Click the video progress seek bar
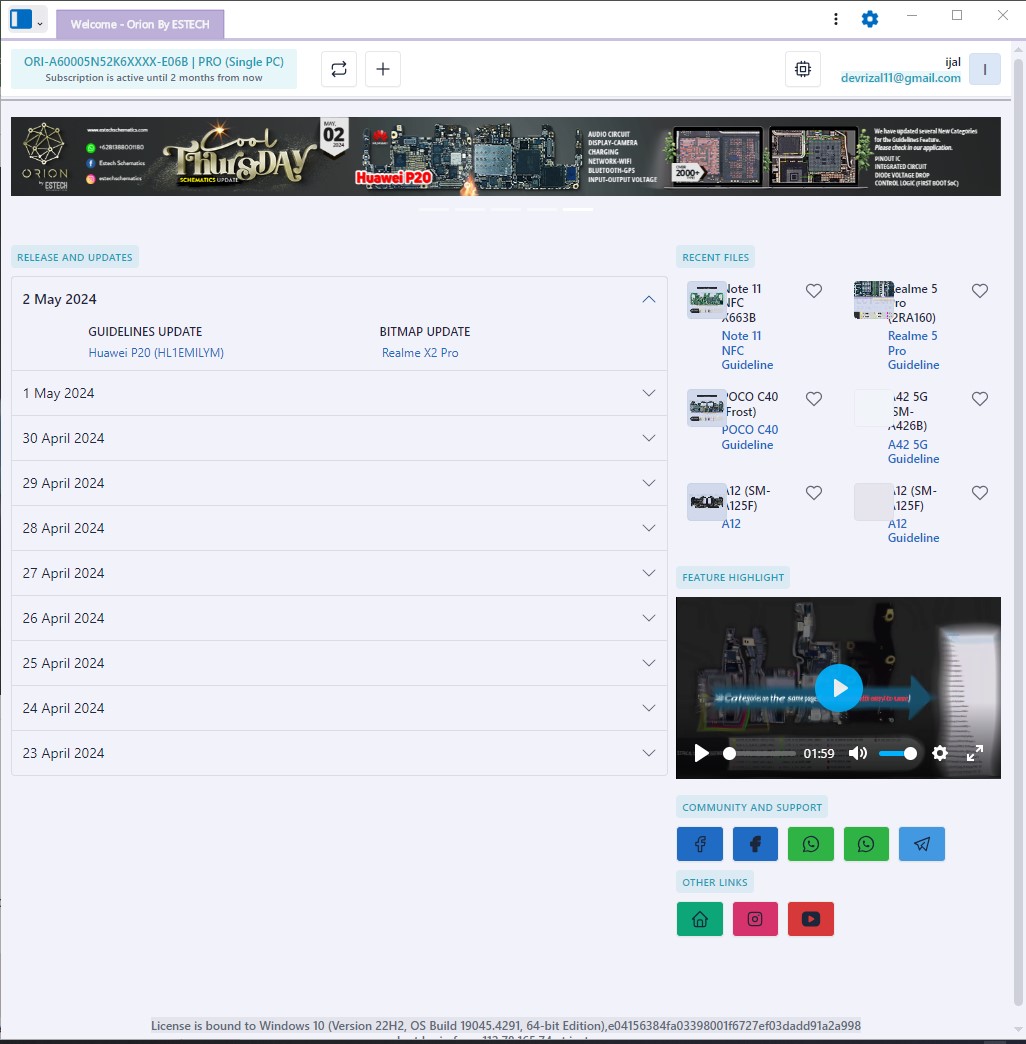 click(x=759, y=754)
